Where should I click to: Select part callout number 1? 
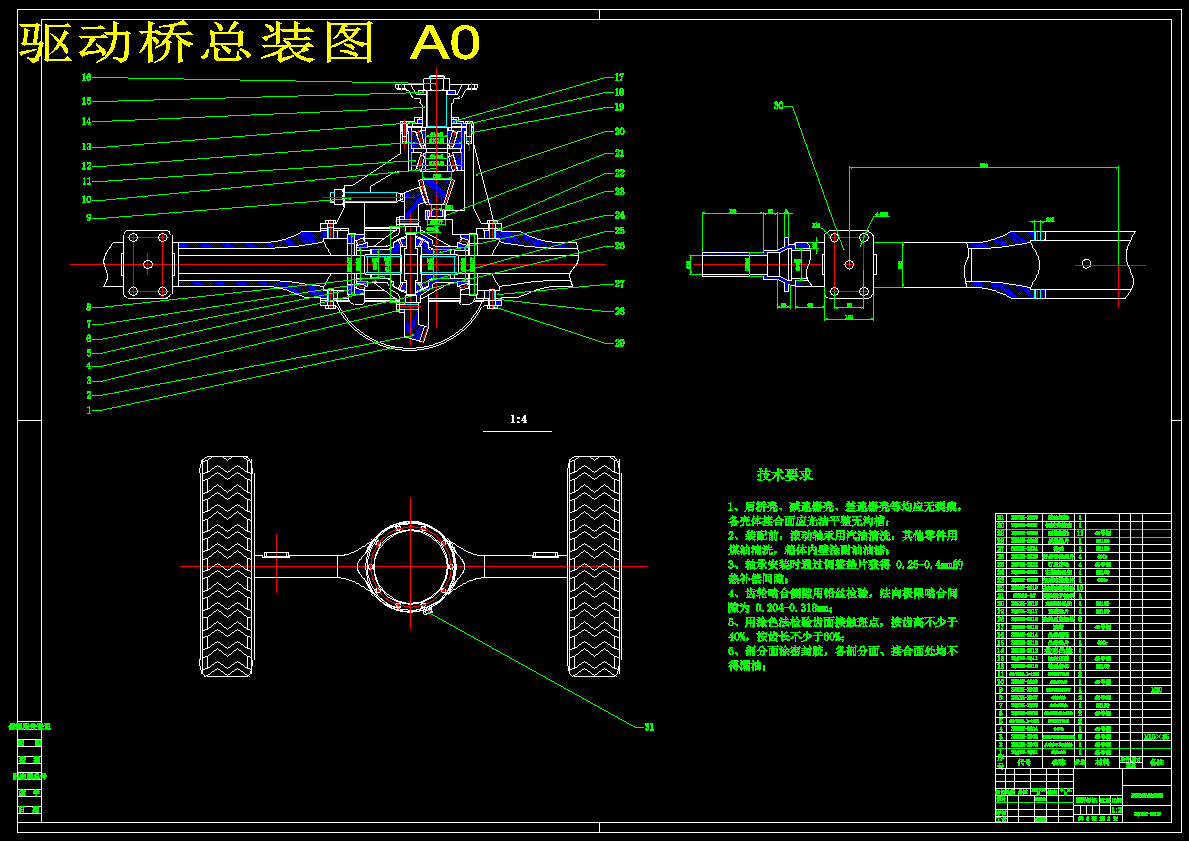(89, 410)
